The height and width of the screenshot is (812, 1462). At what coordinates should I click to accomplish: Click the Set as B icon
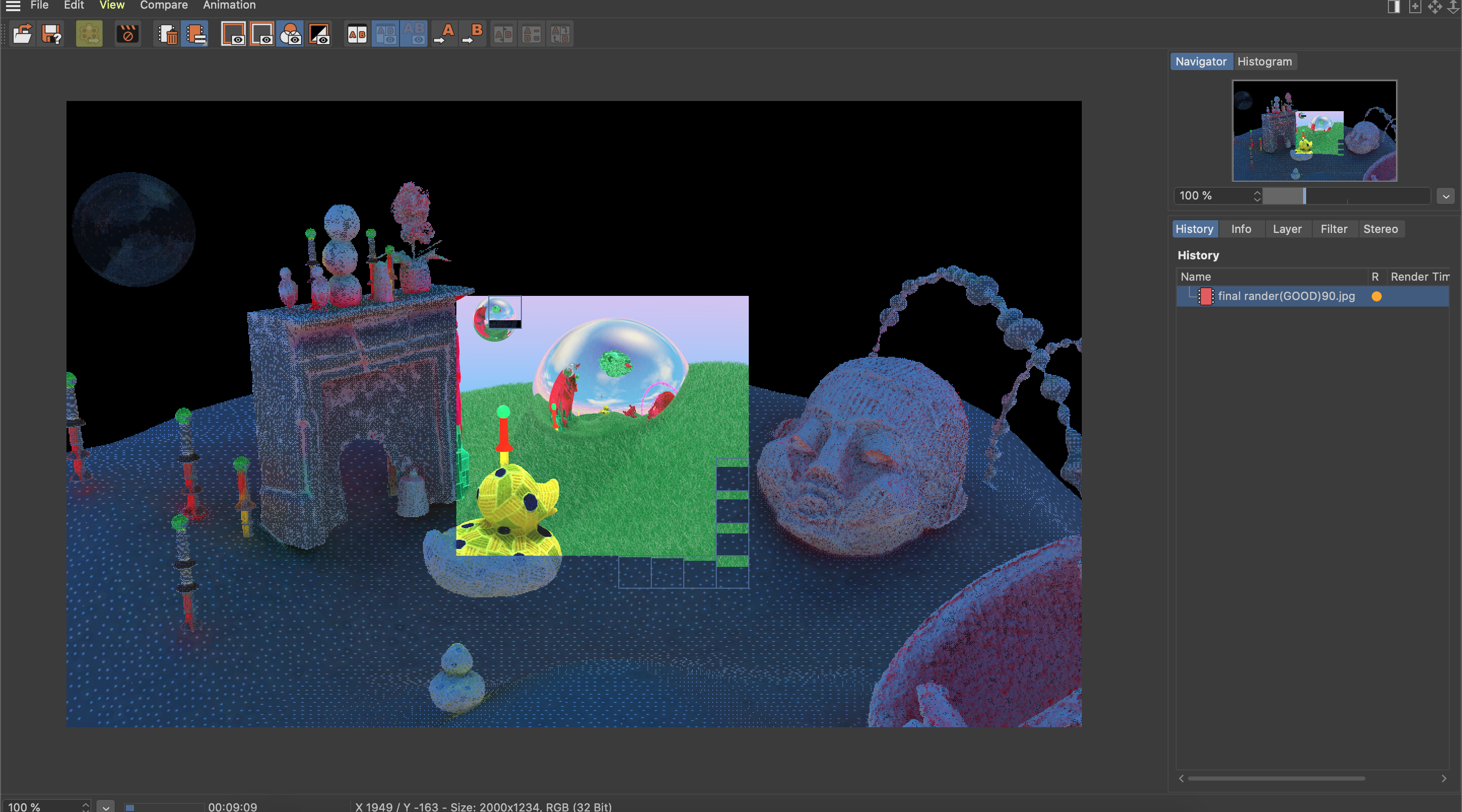pyautogui.click(x=473, y=34)
